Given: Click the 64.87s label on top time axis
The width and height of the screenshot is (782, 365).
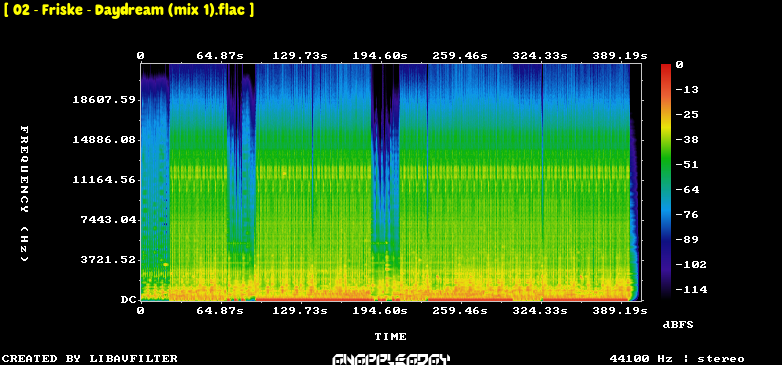Looking at the screenshot, I should coord(220,56).
